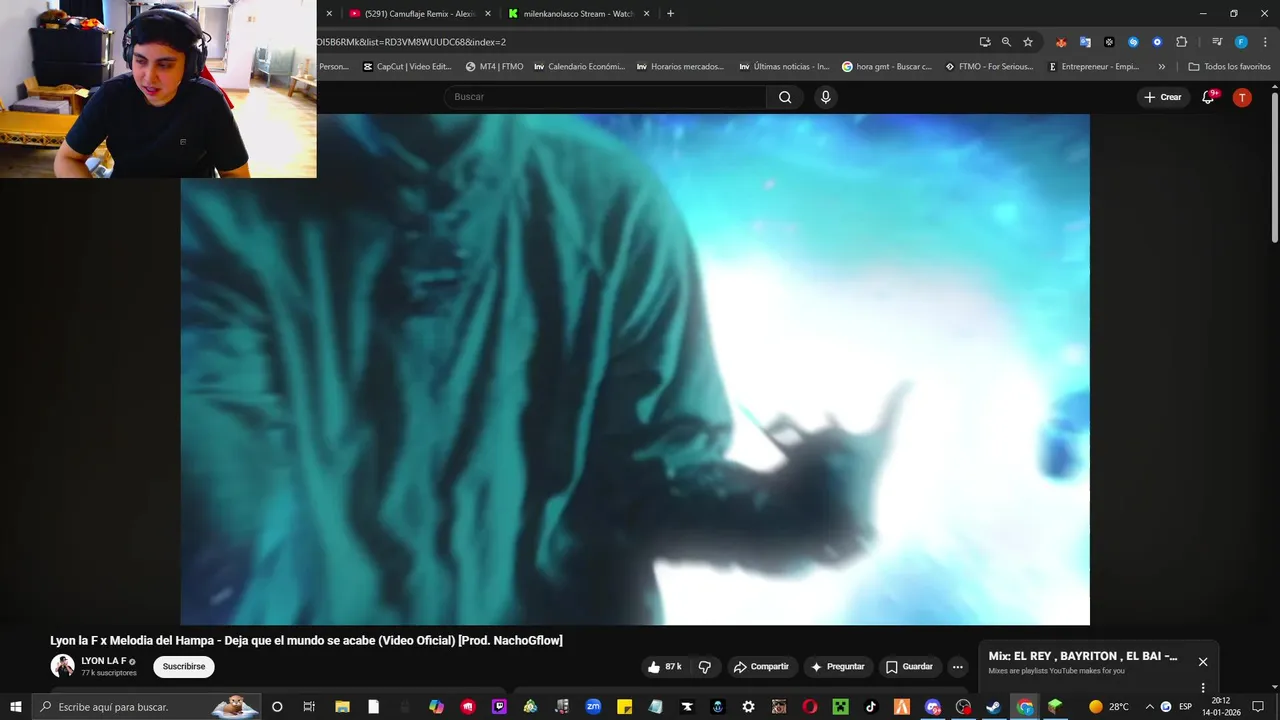Viewport: 1280px width, 720px height.
Task: Open the Crear create menu
Action: (x=1162, y=97)
